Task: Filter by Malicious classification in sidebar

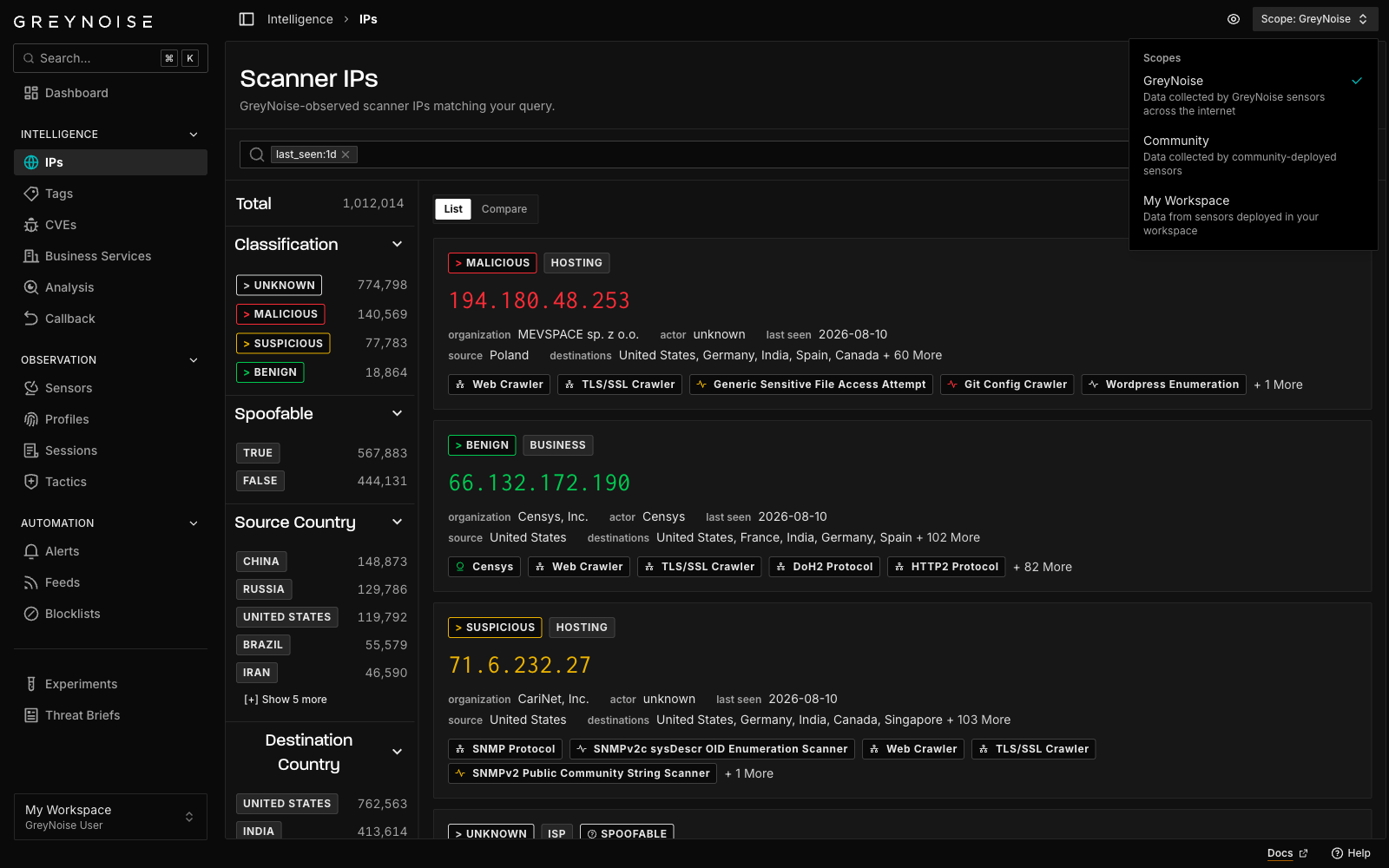Action: point(280,314)
